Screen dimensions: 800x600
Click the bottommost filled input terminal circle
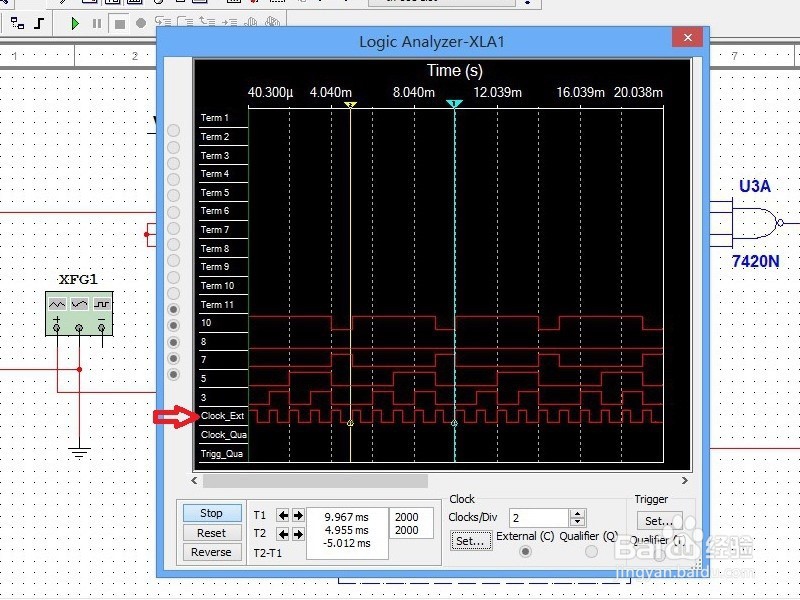pos(173,374)
